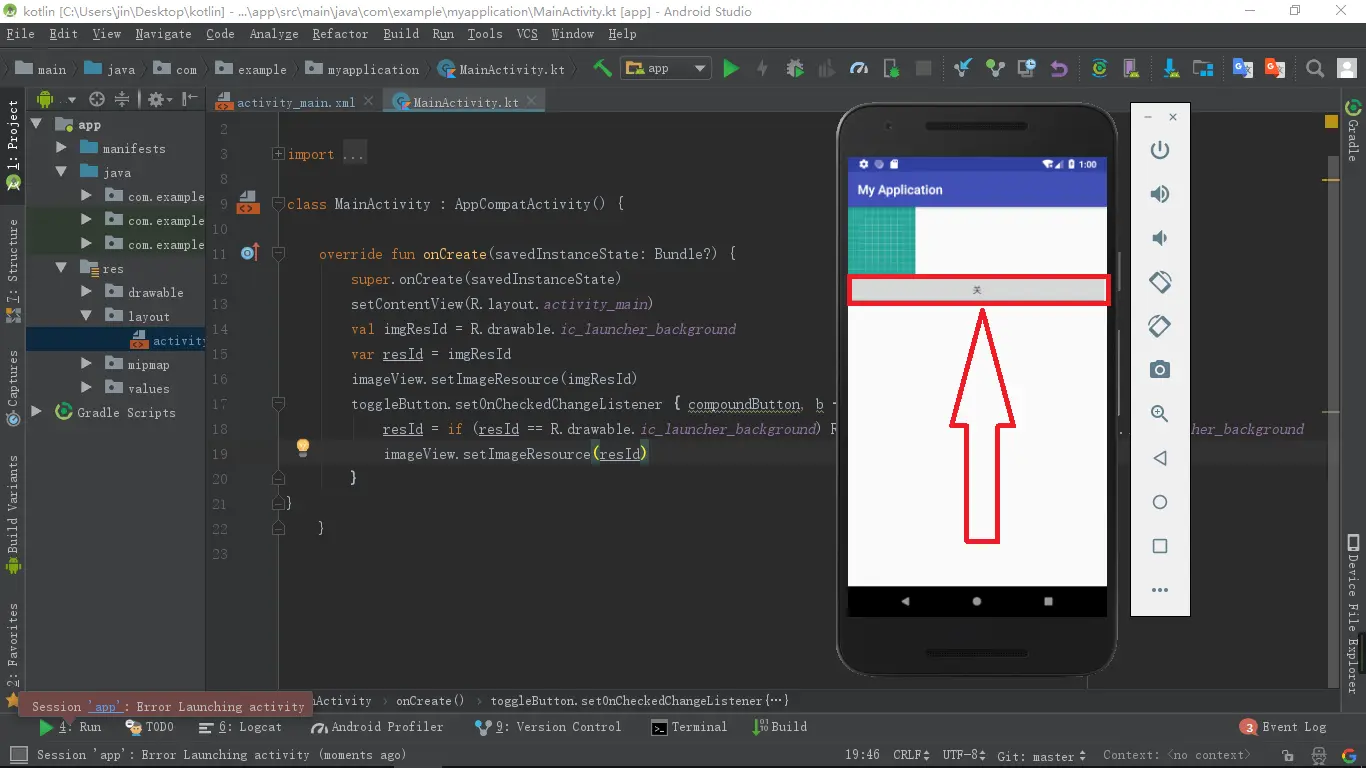
Task: Expand the folded import block
Action: tap(278, 154)
